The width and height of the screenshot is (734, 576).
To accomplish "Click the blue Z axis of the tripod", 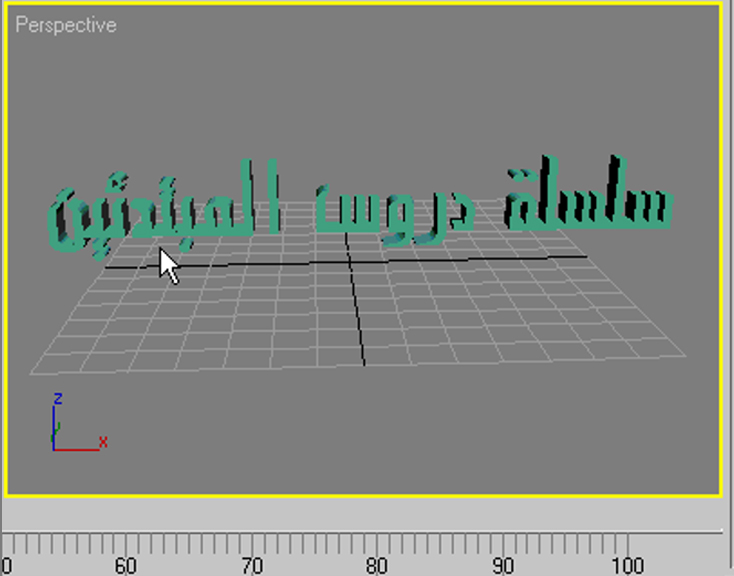I will [x=54, y=426].
